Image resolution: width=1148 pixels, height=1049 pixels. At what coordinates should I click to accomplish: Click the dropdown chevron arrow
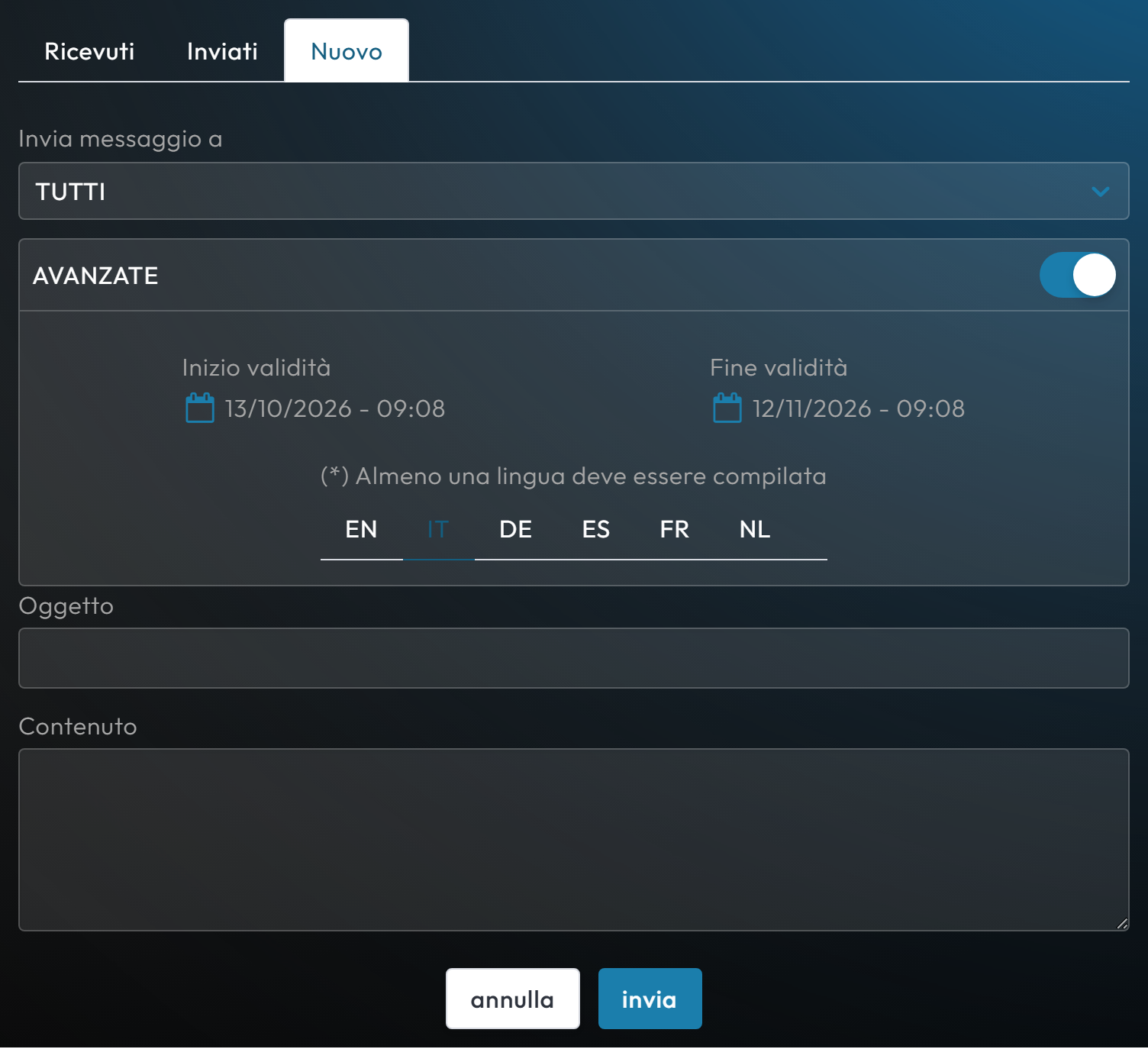coord(1101,192)
